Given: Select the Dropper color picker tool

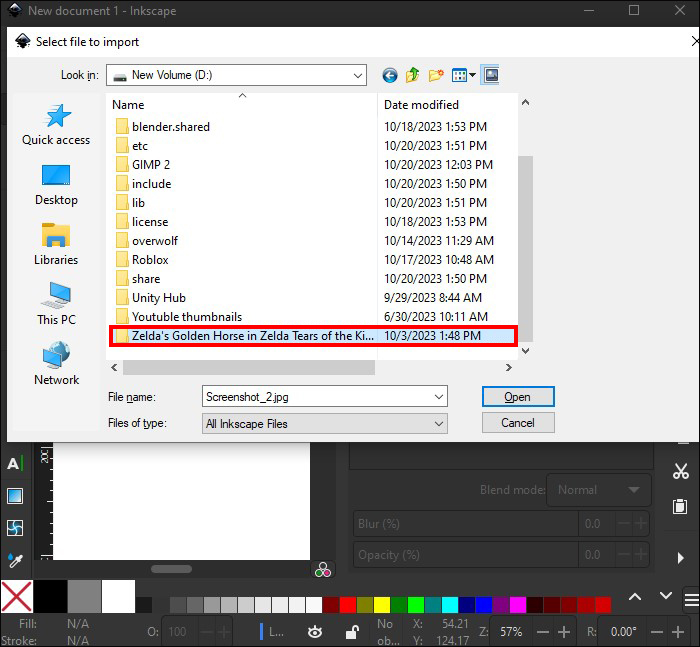Looking at the screenshot, I should pyautogui.click(x=15, y=560).
